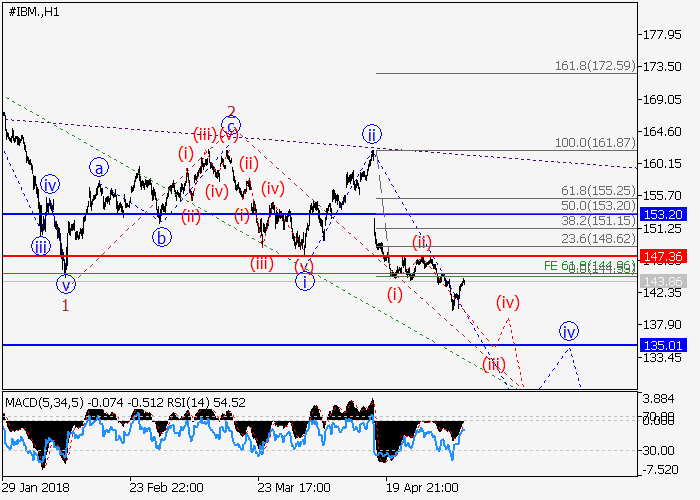
Task: Click the '19 Apr 21:00' time axis label
Action: pyautogui.click(x=423, y=487)
